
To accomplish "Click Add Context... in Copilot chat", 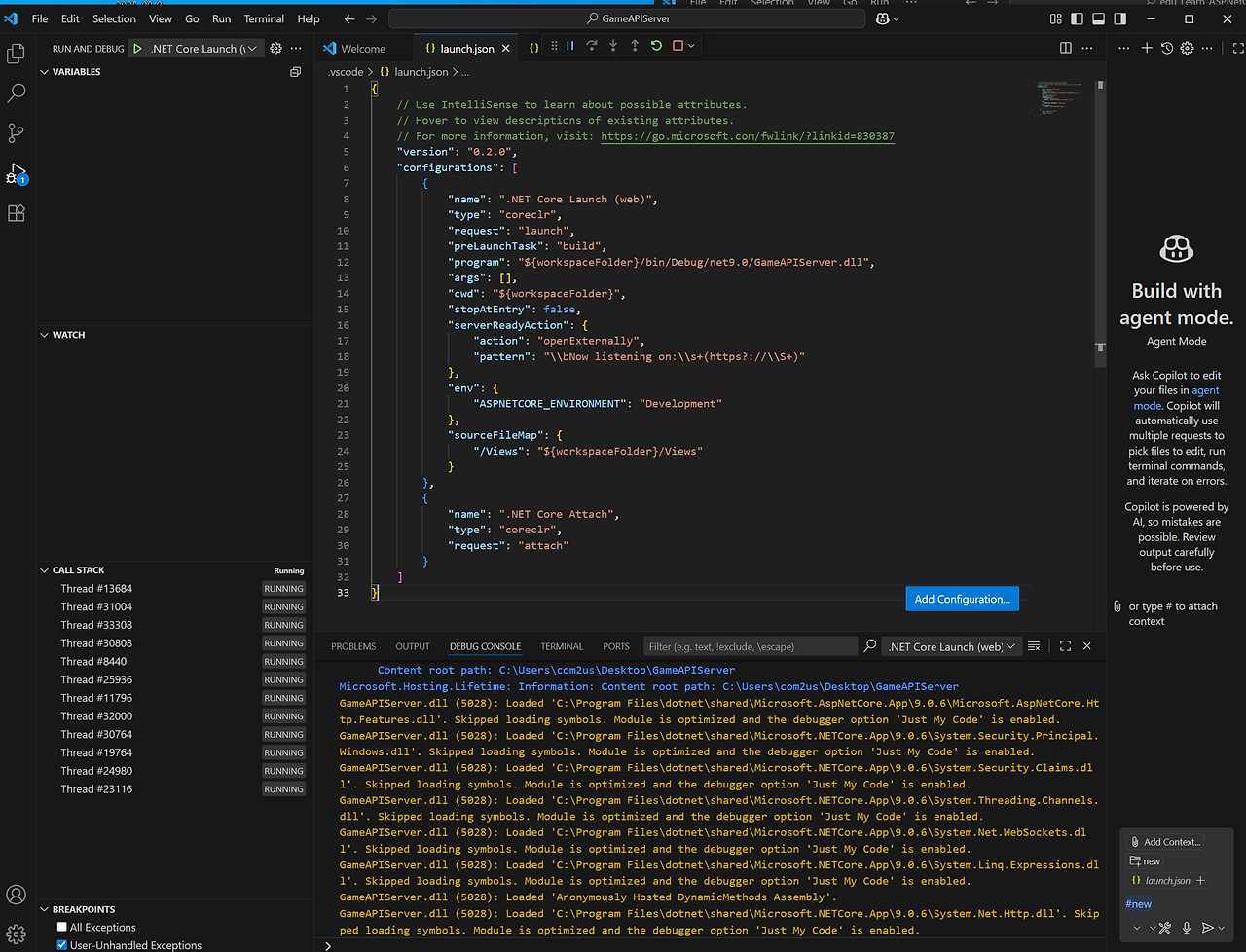I will pos(1164,842).
